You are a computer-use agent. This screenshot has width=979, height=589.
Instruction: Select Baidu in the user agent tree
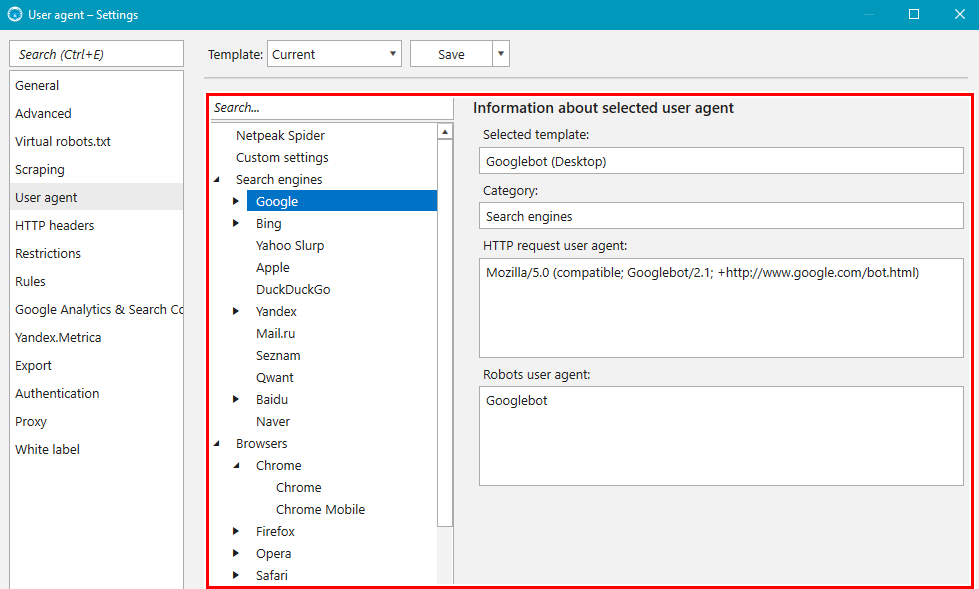[272, 400]
